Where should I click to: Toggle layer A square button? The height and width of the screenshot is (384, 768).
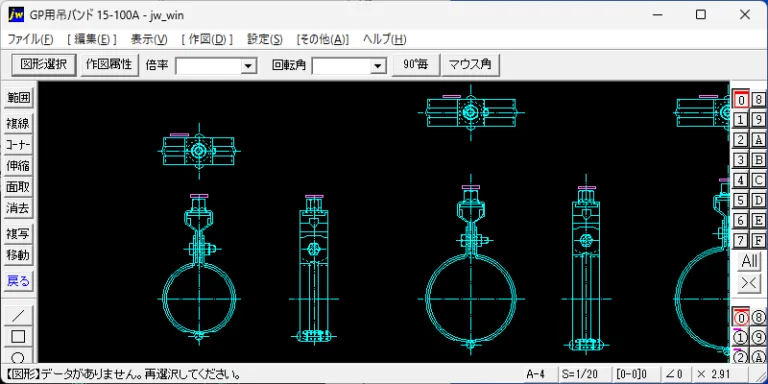759,140
